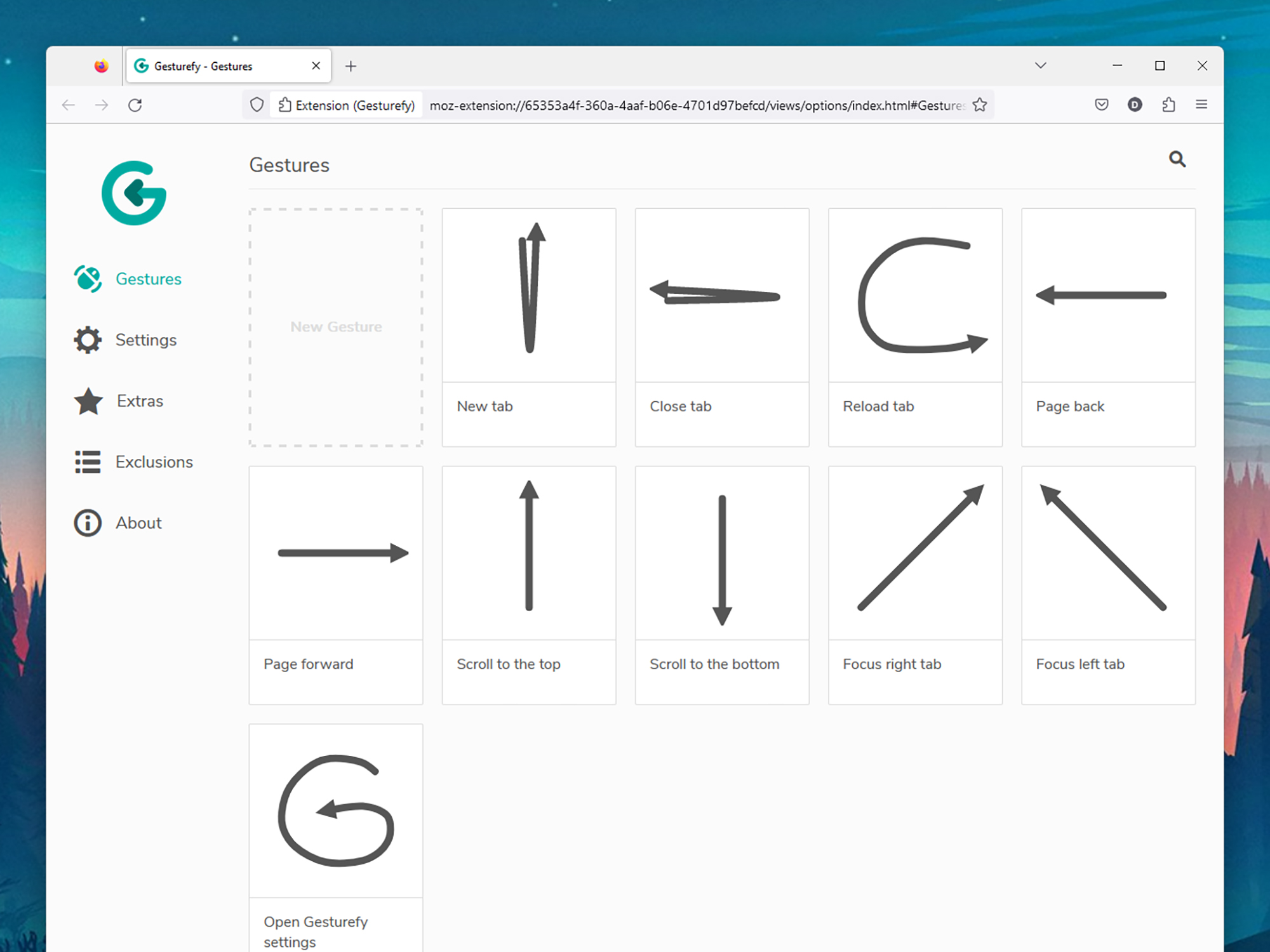Open a new browser tab
The width and height of the screenshot is (1270, 952).
351,66
